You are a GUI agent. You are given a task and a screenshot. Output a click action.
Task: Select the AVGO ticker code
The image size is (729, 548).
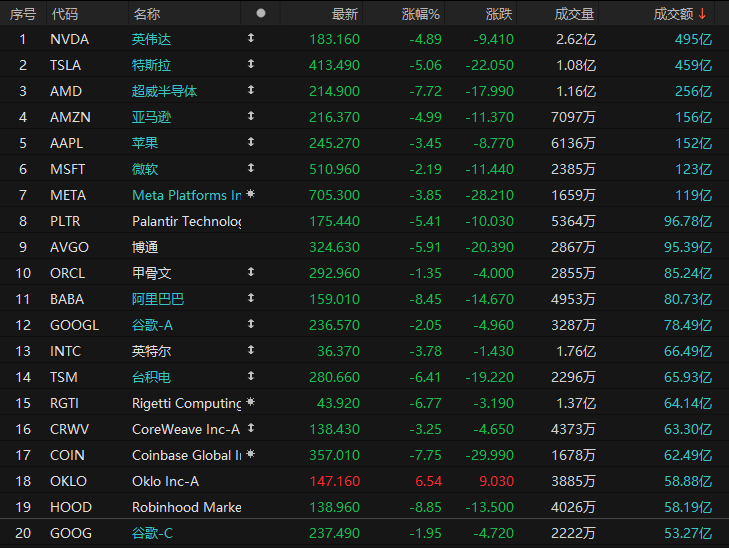69,247
